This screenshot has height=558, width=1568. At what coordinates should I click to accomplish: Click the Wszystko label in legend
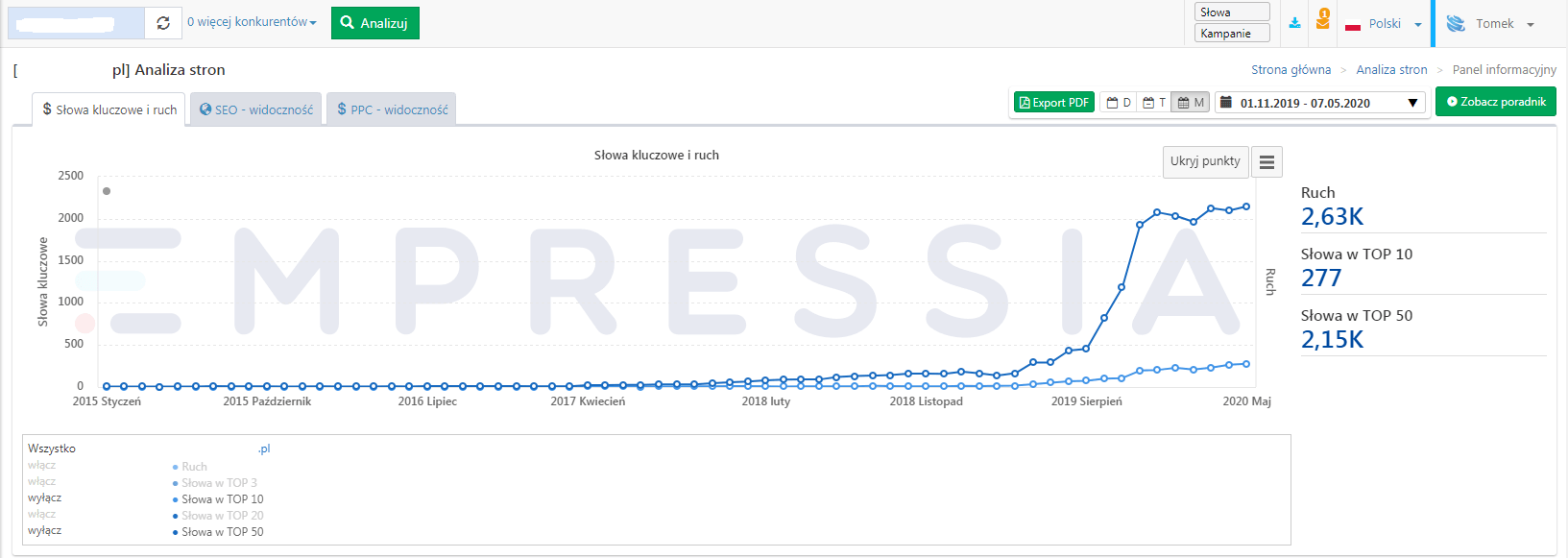pos(52,449)
